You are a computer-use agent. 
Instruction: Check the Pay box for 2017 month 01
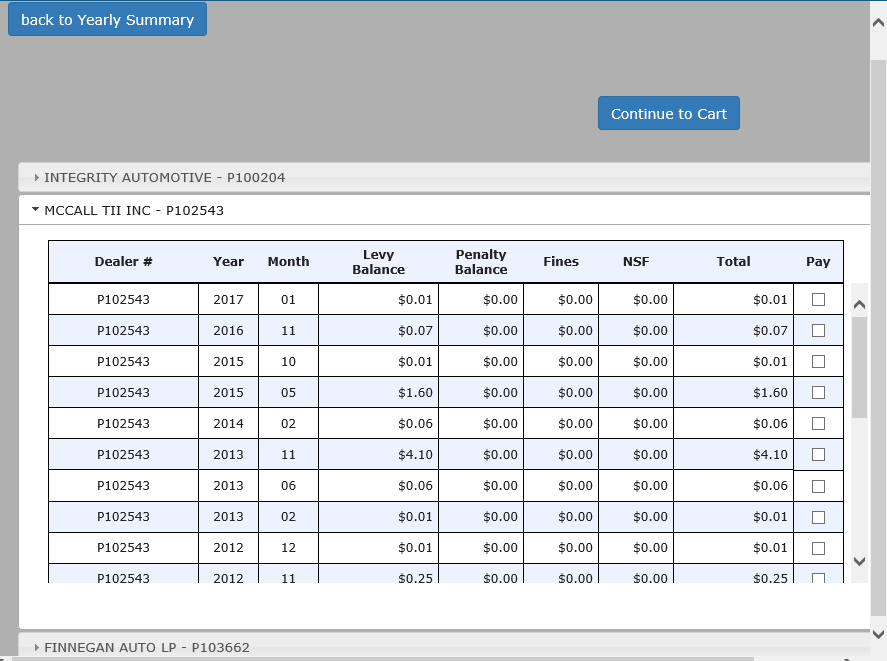point(818,299)
